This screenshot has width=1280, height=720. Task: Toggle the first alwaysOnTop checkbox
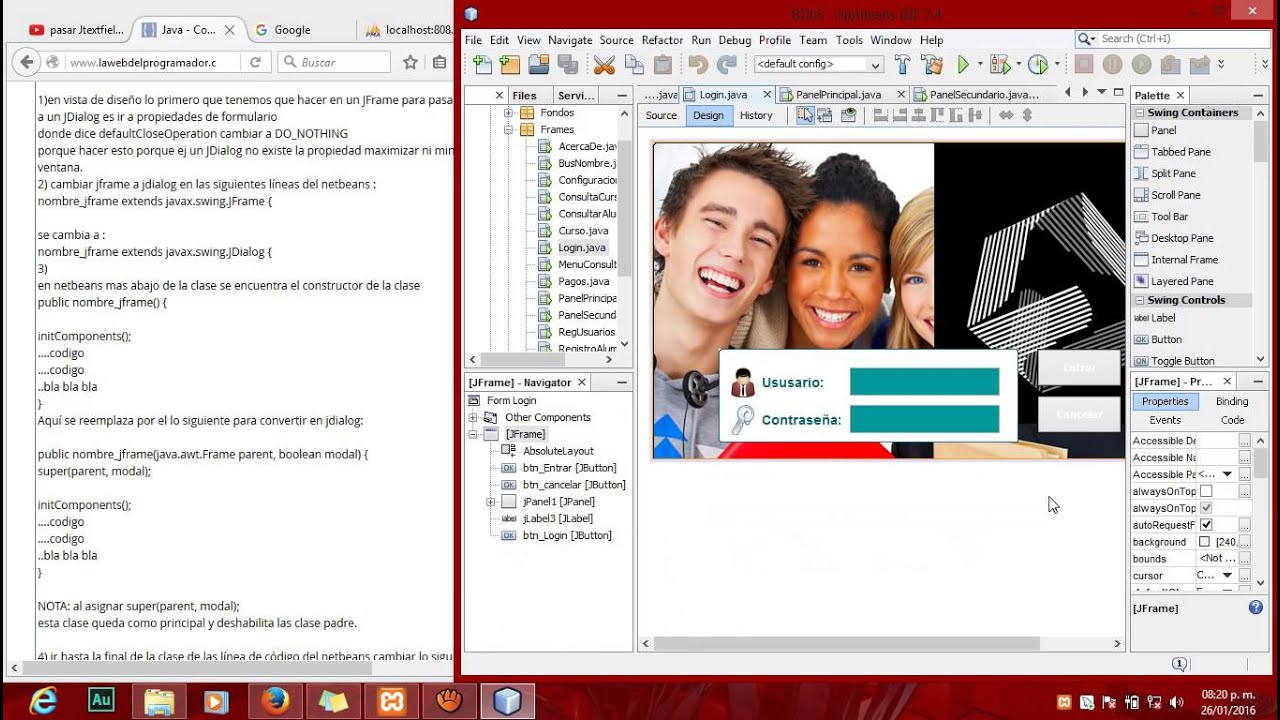pos(1206,491)
